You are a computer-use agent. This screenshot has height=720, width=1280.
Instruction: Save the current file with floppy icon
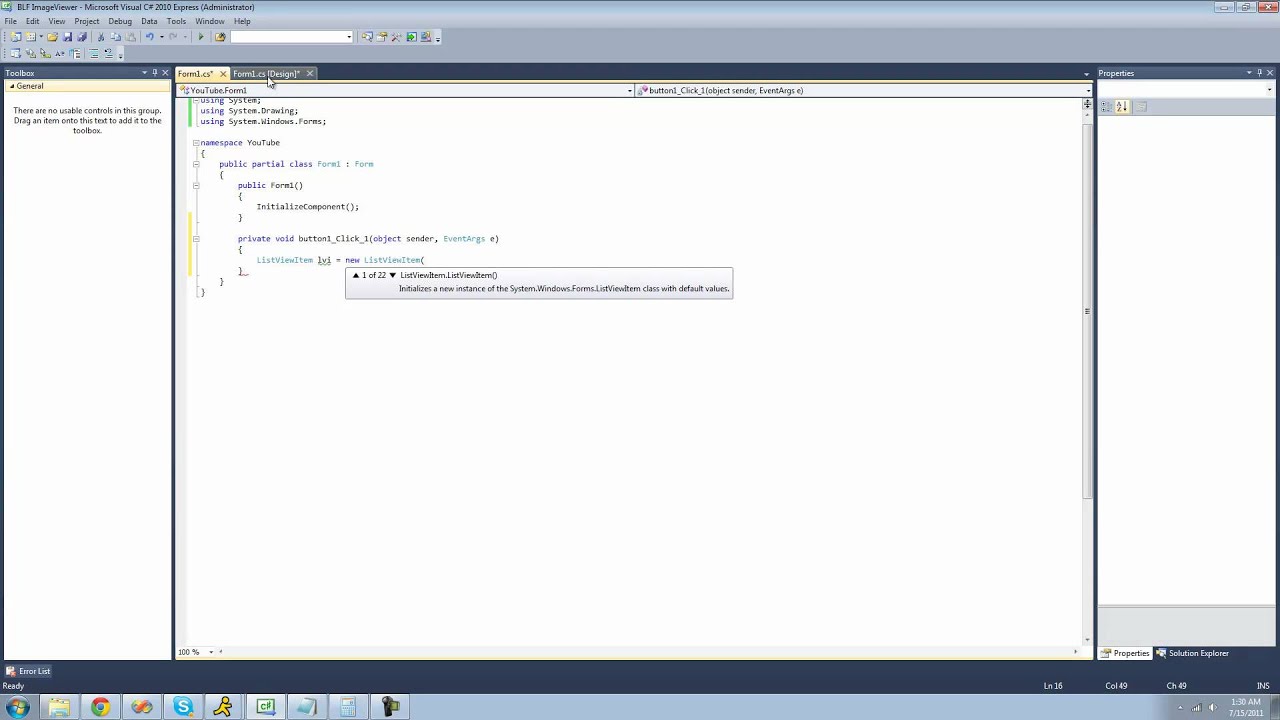pyautogui.click(x=67, y=37)
